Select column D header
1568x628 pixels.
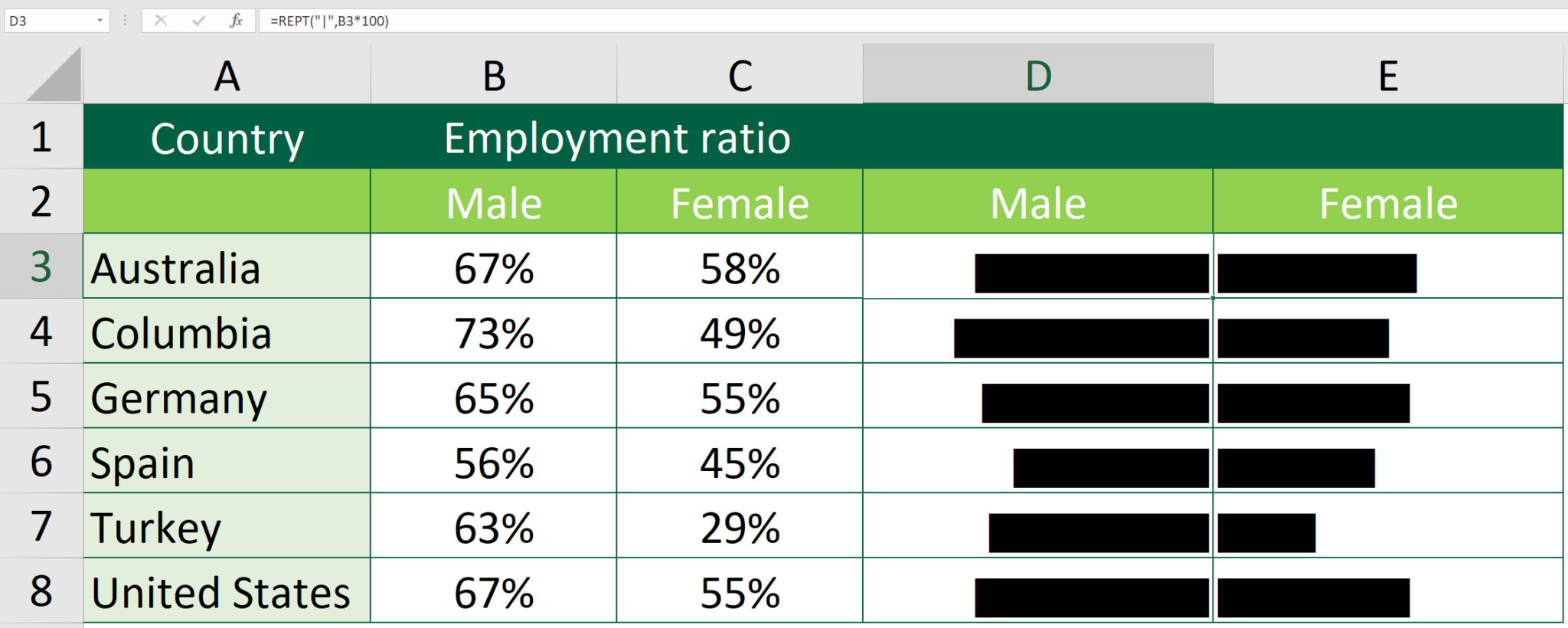tap(1037, 74)
